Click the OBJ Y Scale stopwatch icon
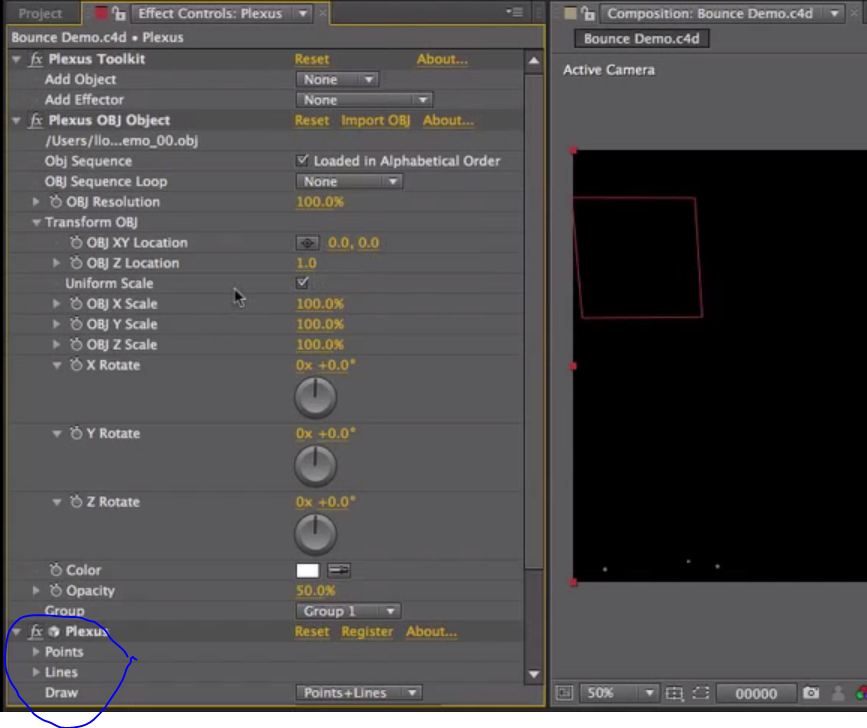This screenshot has height=728, width=867. (76, 324)
